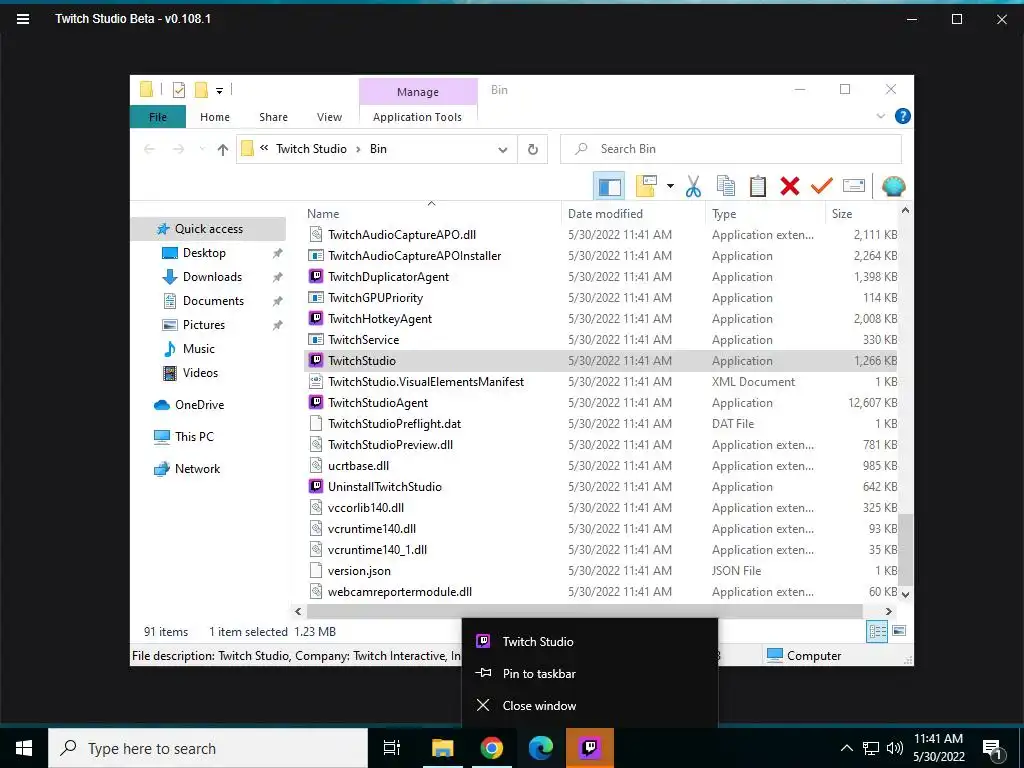Click the Explorer help question mark icon
The width and height of the screenshot is (1024, 768).
click(x=903, y=116)
